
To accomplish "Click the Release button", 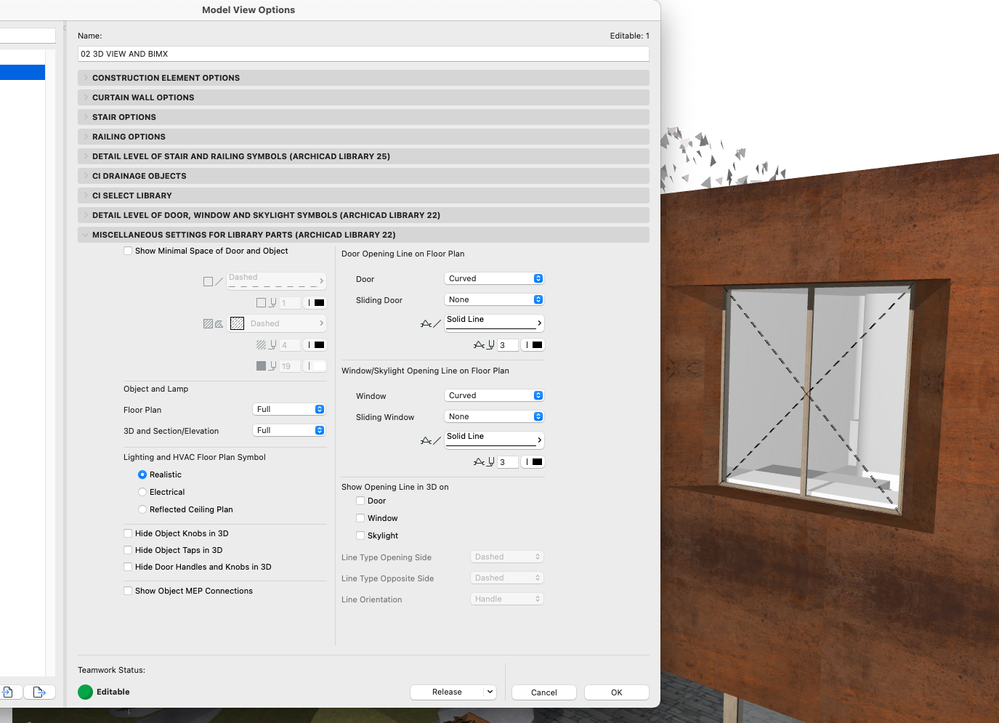I will [447, 692].
